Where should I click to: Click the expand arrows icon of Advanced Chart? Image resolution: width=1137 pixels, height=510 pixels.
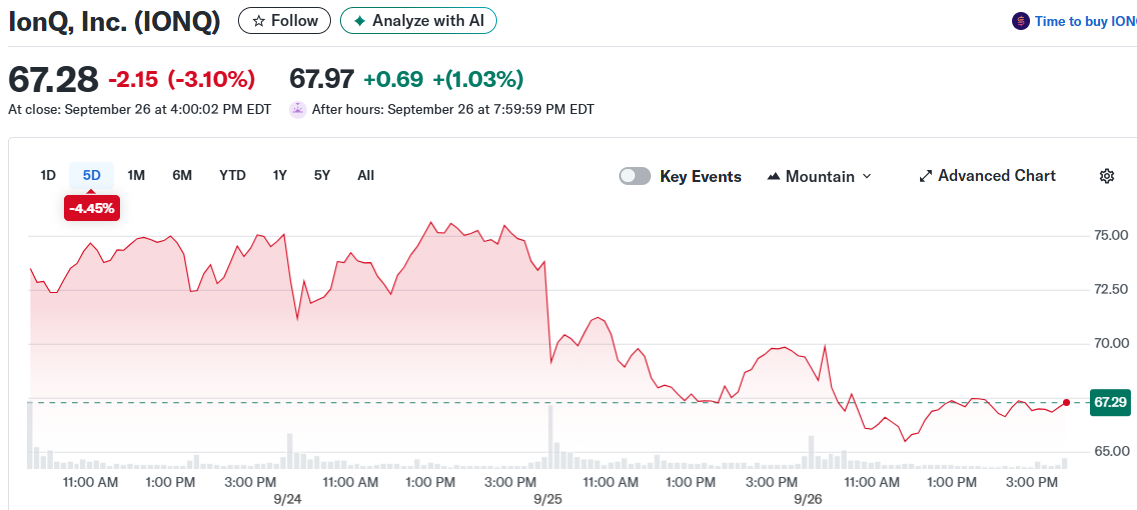point(925,176)
